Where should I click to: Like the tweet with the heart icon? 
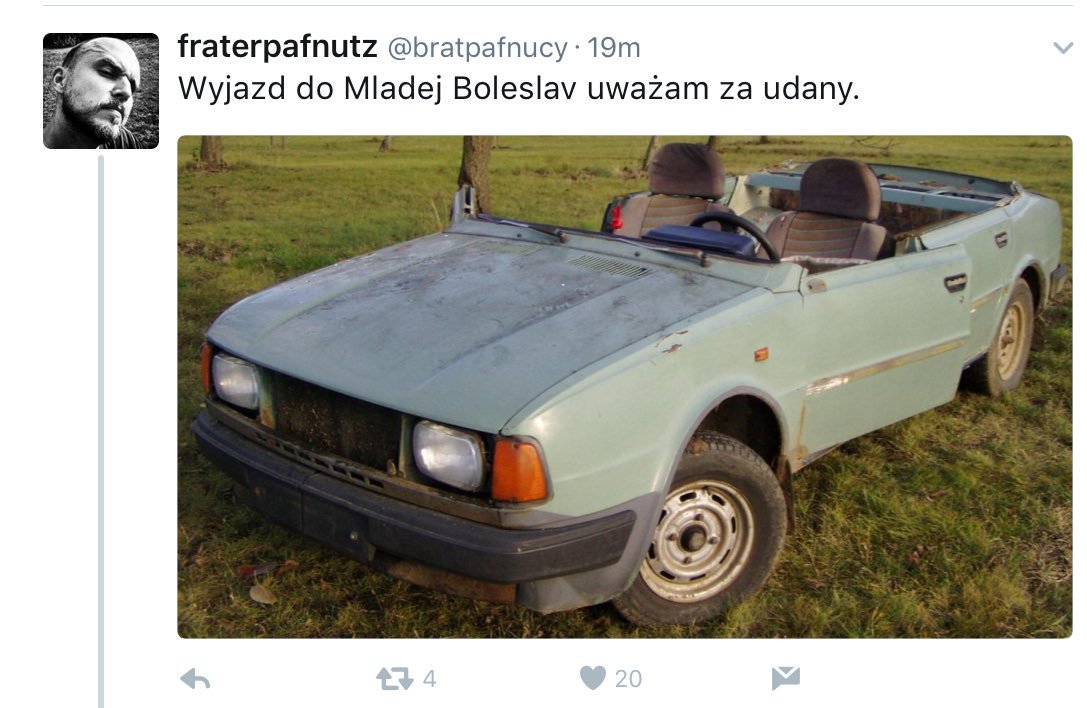[x=593, y=677]
